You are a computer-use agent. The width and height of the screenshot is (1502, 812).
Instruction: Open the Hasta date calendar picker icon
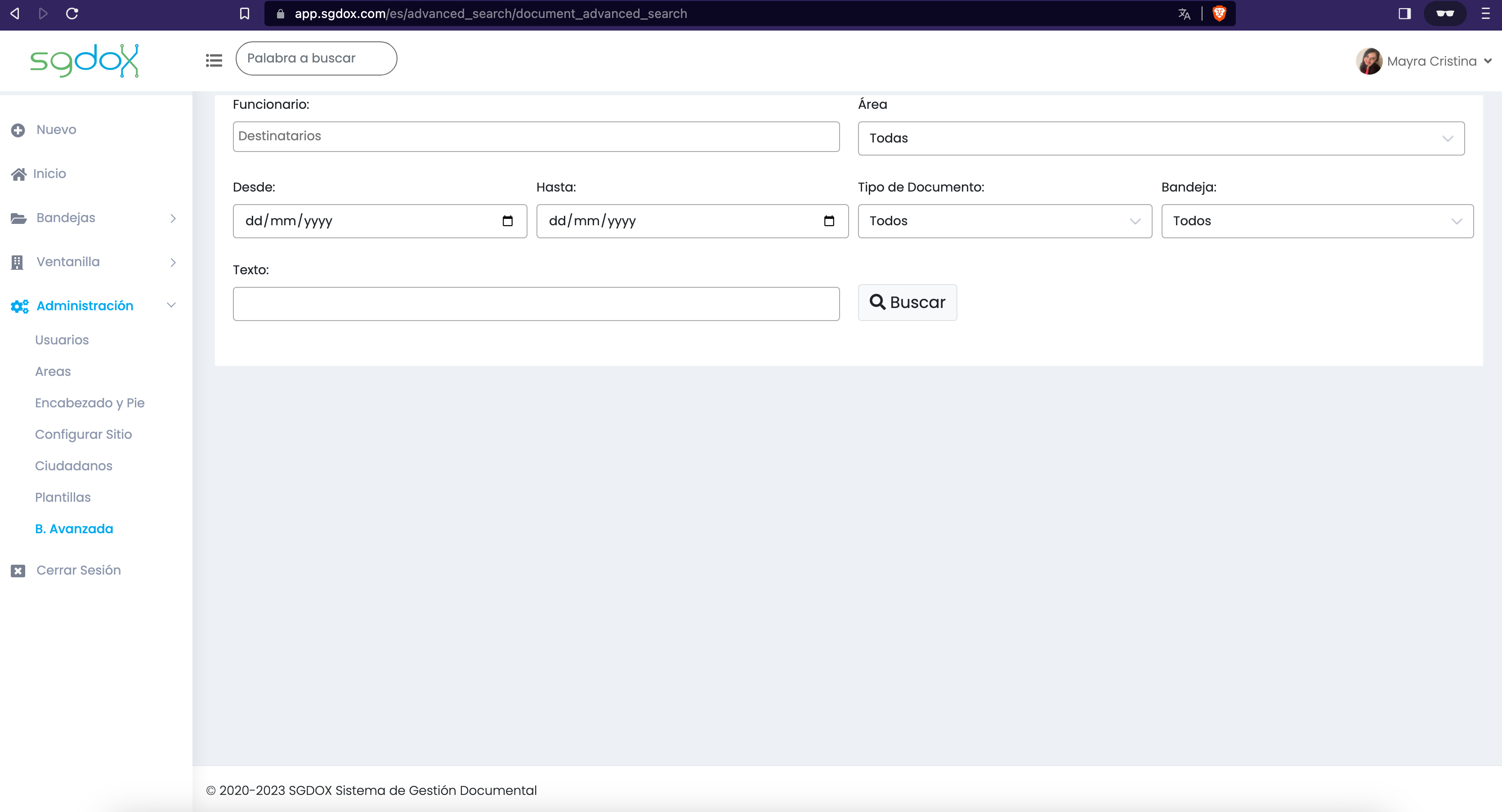tap(828, 221)
